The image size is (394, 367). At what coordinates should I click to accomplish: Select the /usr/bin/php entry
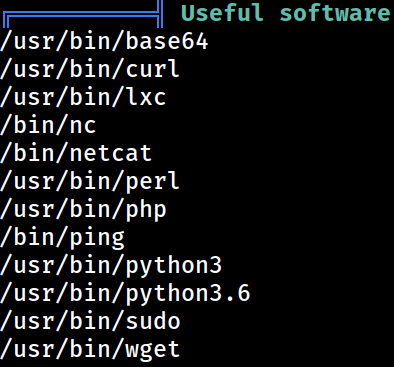(83, 210)
